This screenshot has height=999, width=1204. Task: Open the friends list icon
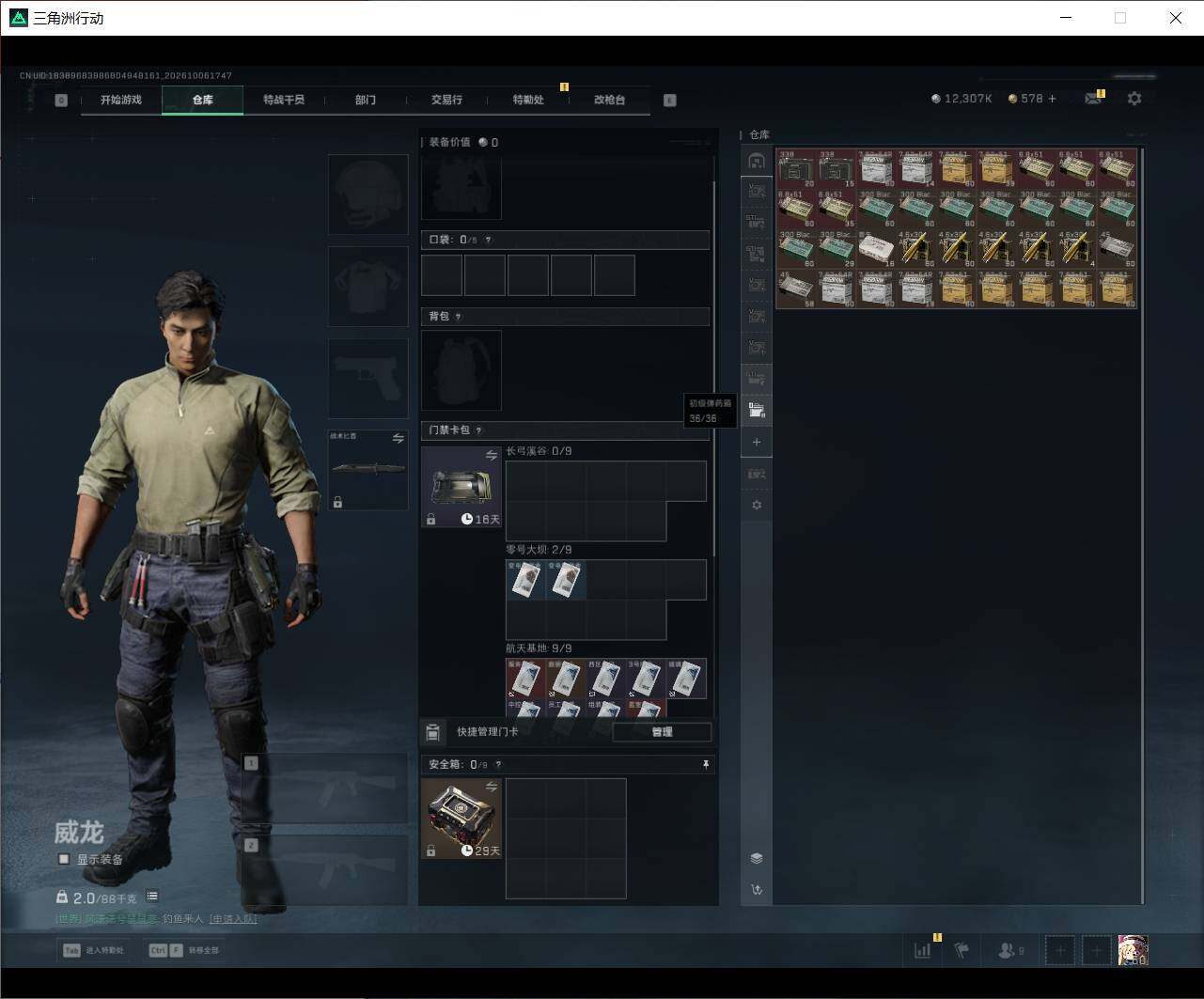point(1009,950)
